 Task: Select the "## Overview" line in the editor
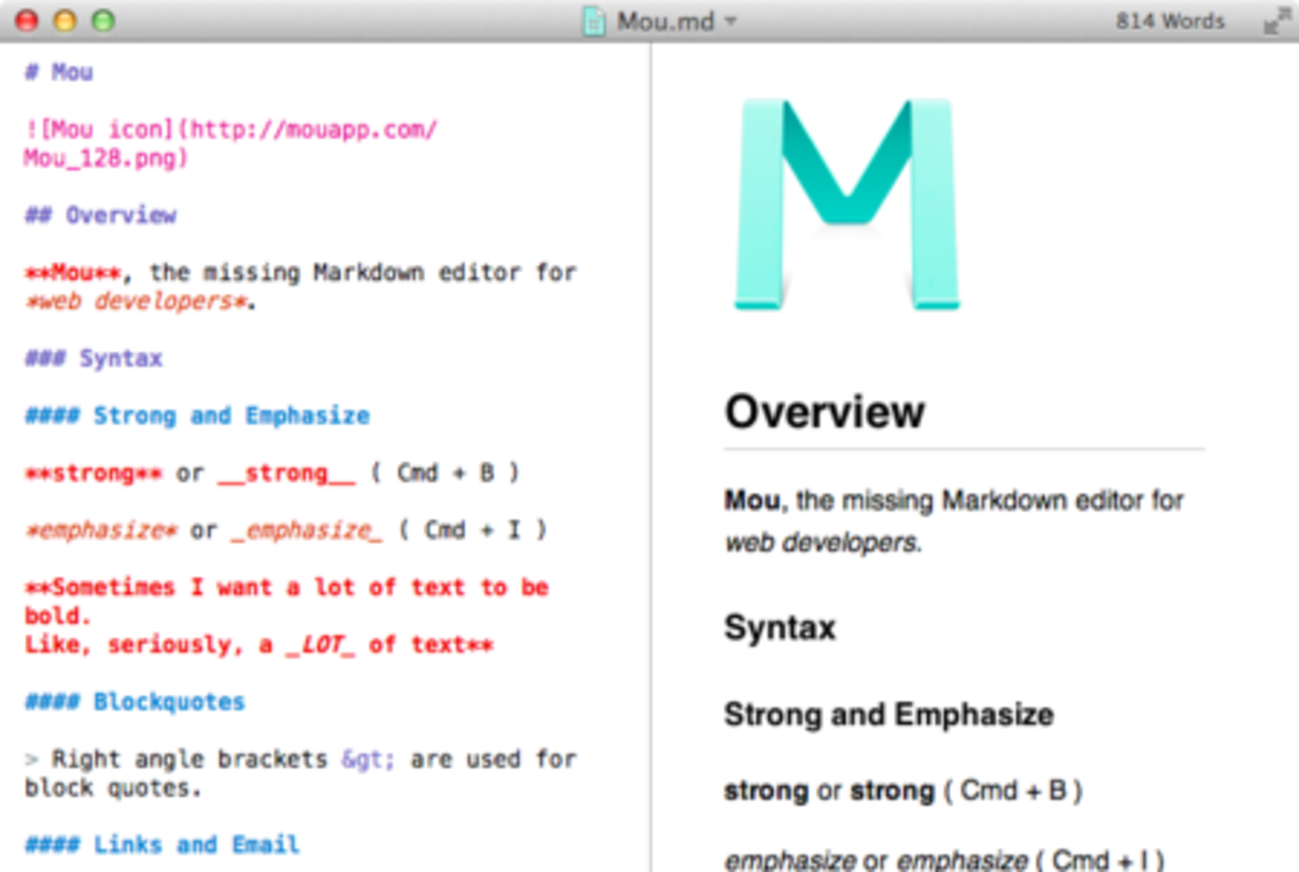pos(100,215)
